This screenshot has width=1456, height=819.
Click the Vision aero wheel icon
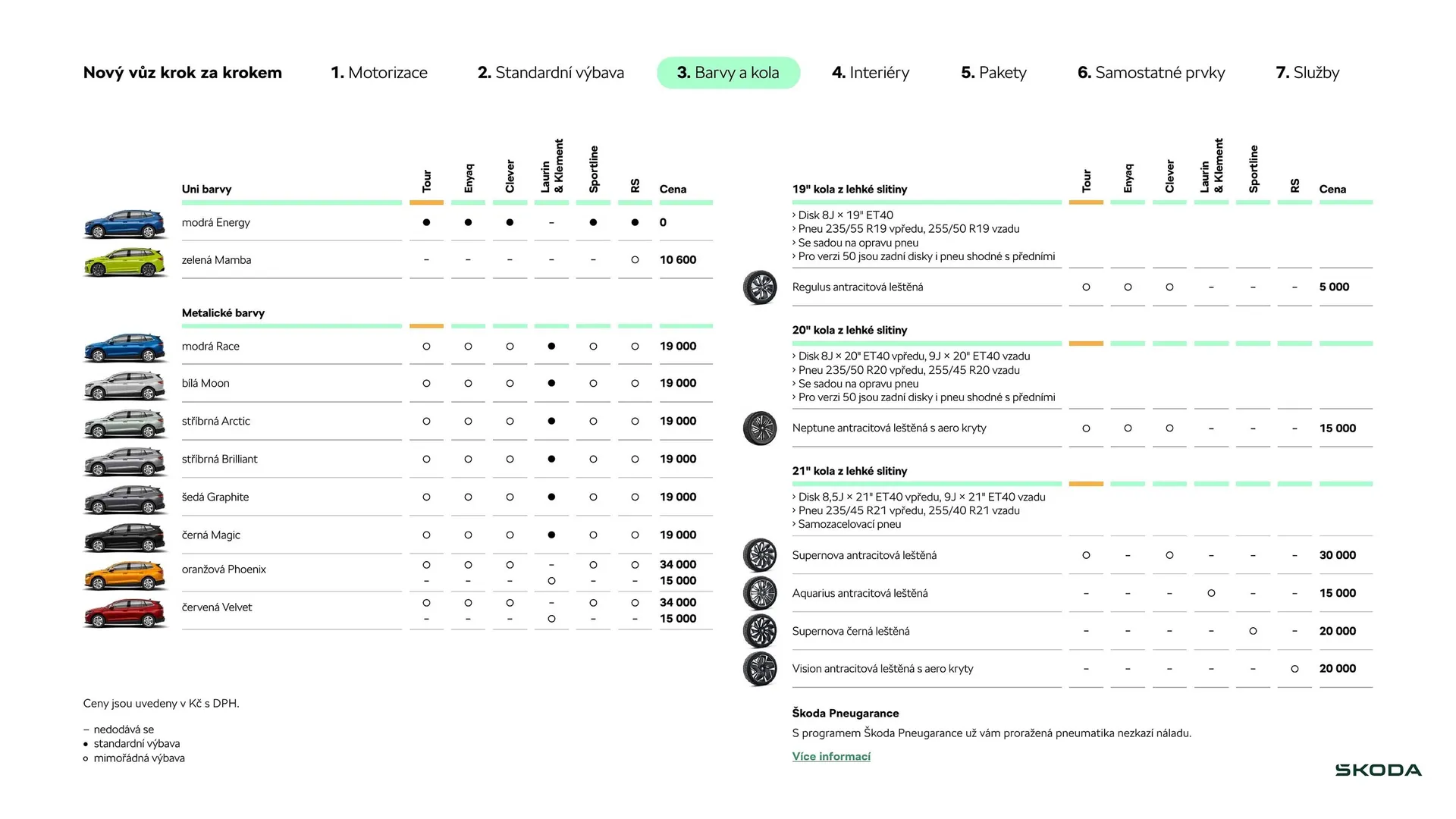point(760,669)
